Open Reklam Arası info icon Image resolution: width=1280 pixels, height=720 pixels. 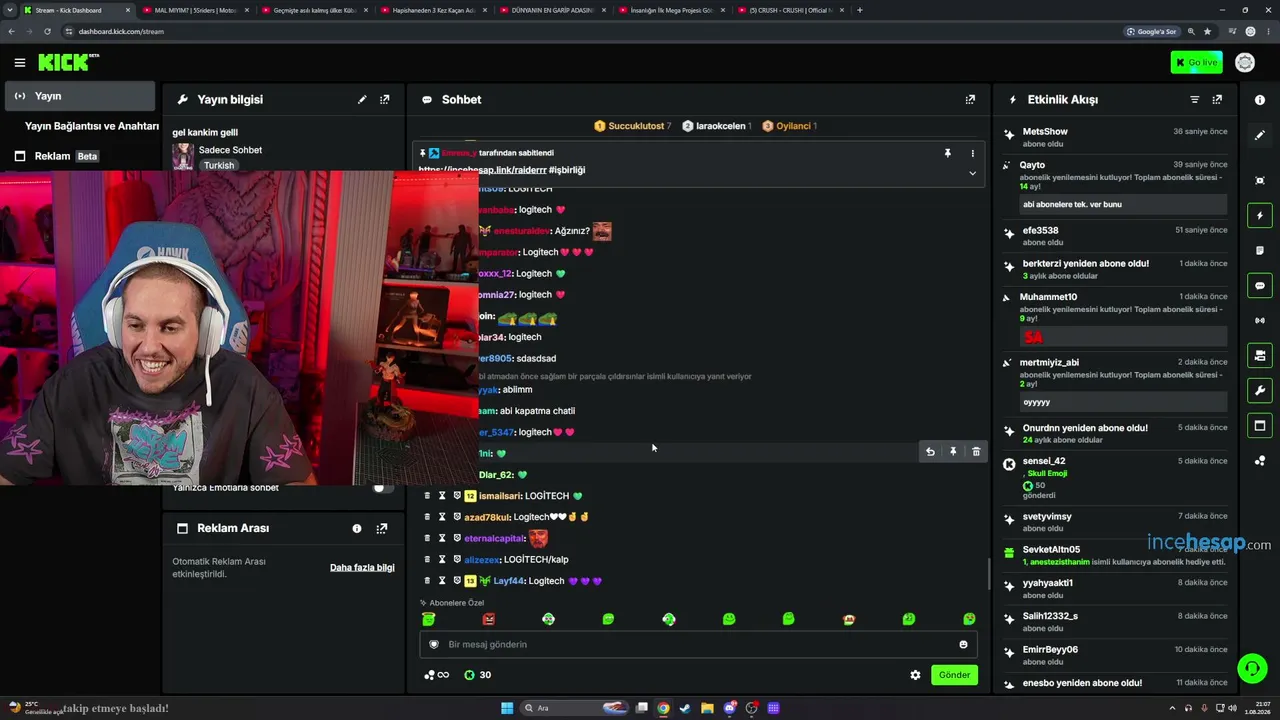[x=357, y=528]
